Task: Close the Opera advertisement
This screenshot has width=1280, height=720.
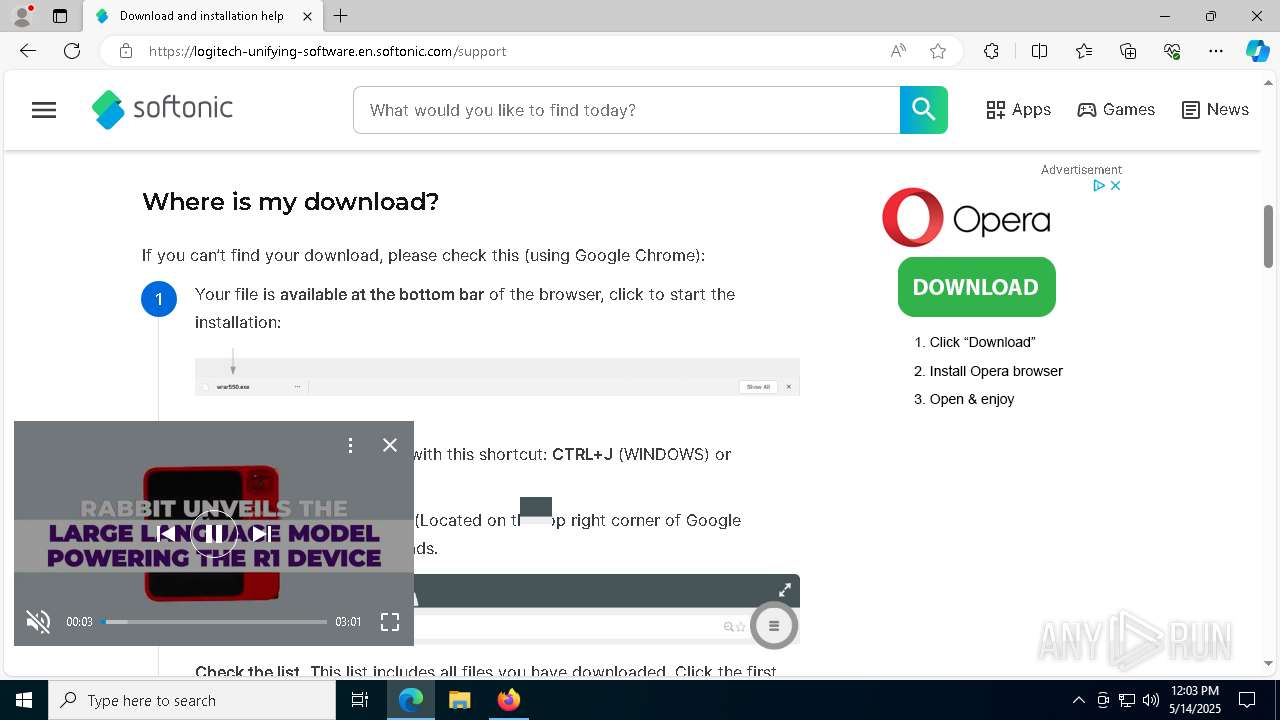Action: pyautogui.click(x=1115, y=185)
